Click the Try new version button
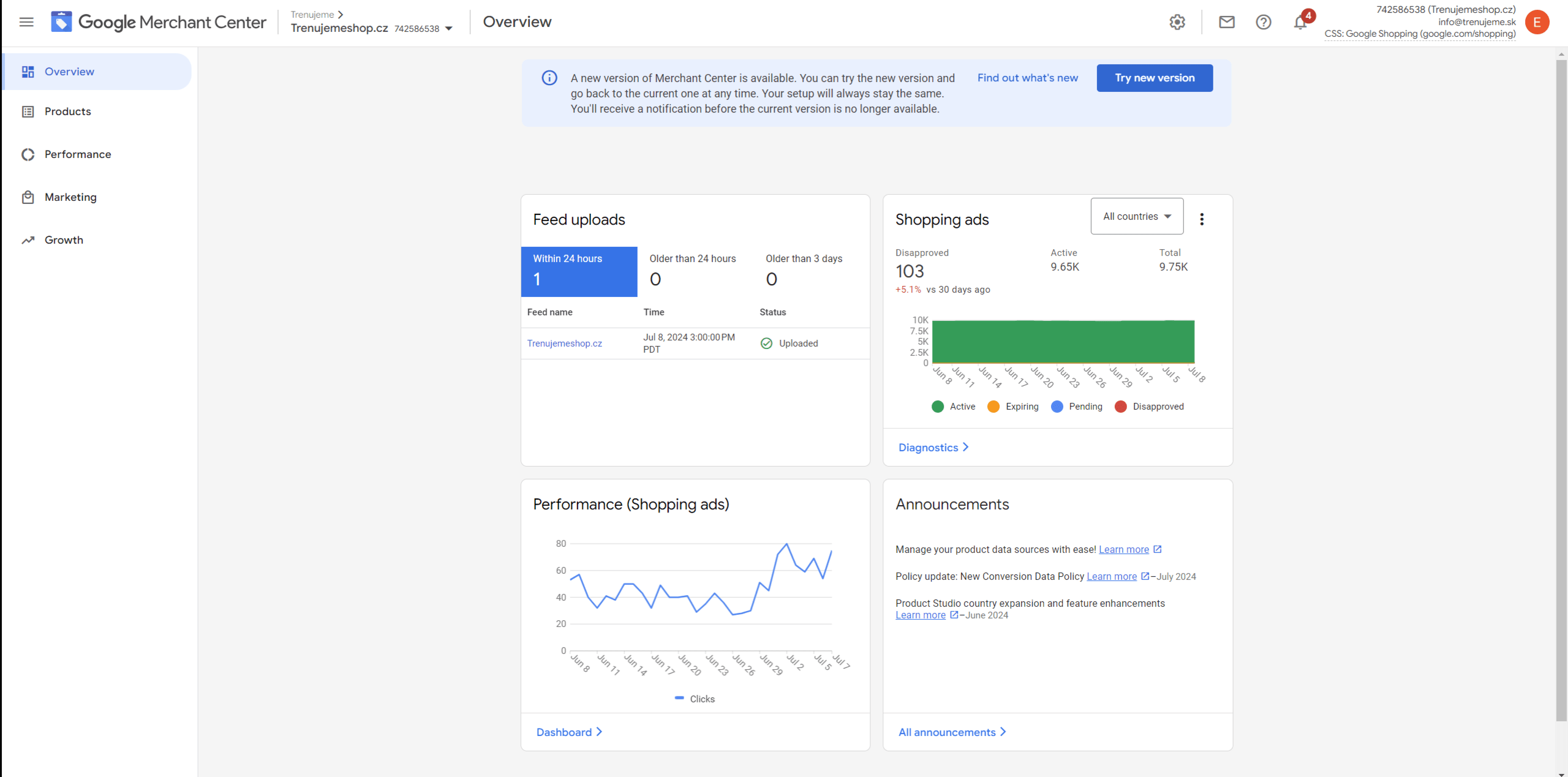Image resolution: width=1568 pixels, height=777 pixels. [1155, 78]
